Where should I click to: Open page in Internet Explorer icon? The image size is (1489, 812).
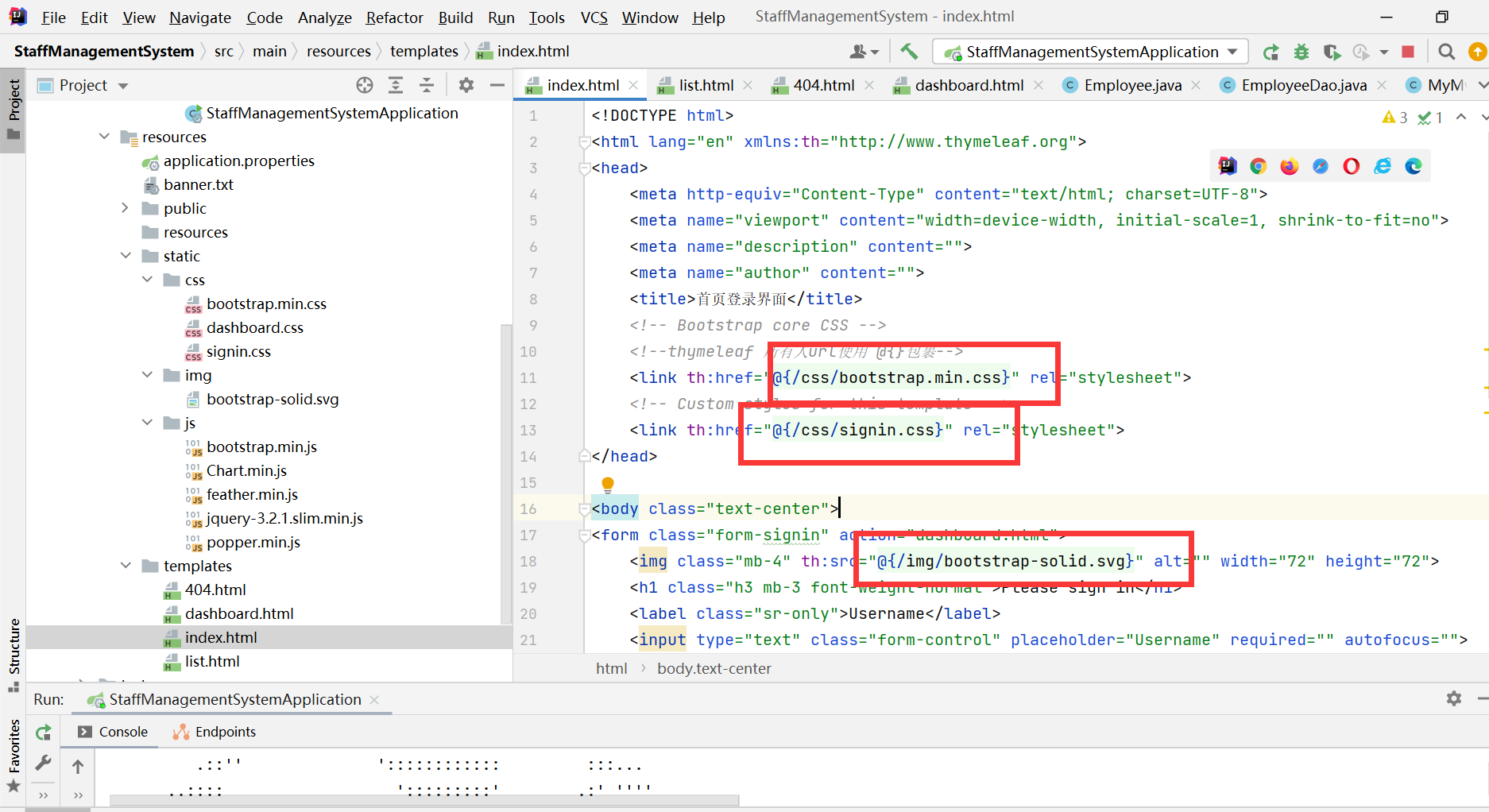coord(1383,166)
